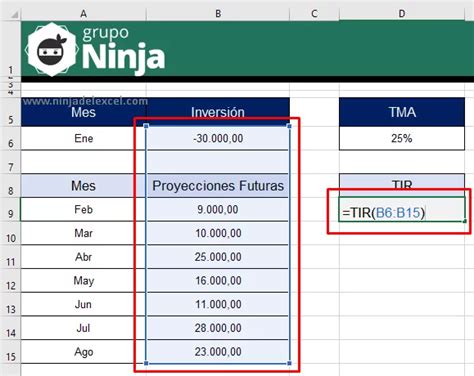Viewport: 474px width, 376px height.
Task: Click the '10.000,00' value cell
Action: pos(218,233)
